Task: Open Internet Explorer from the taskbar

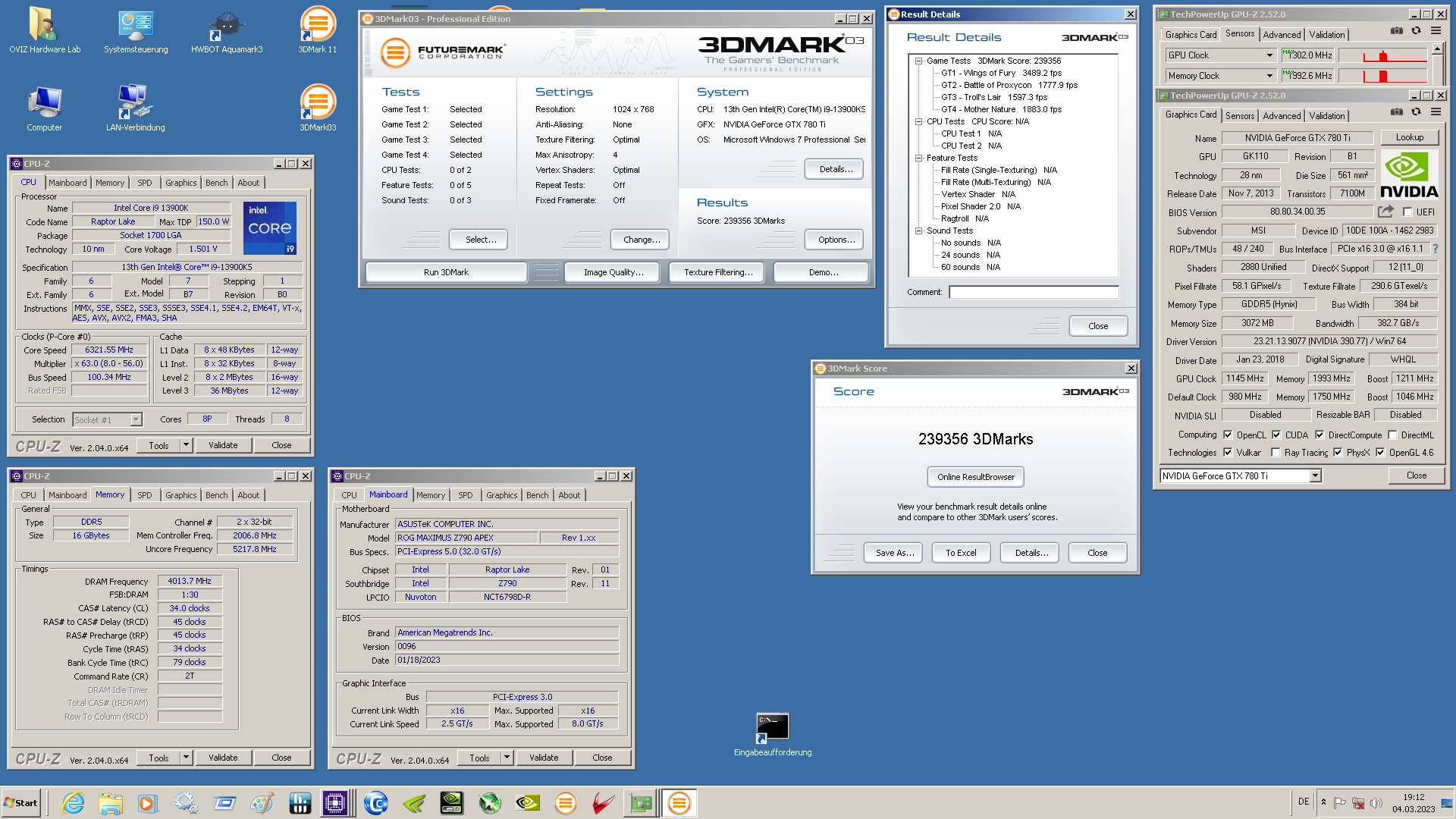Action: pos(73,803)
